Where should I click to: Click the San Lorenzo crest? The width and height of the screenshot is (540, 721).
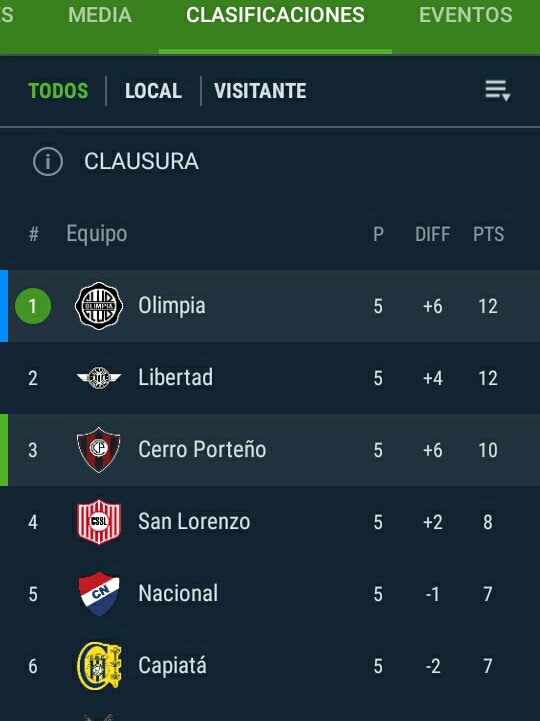(99, 521)
